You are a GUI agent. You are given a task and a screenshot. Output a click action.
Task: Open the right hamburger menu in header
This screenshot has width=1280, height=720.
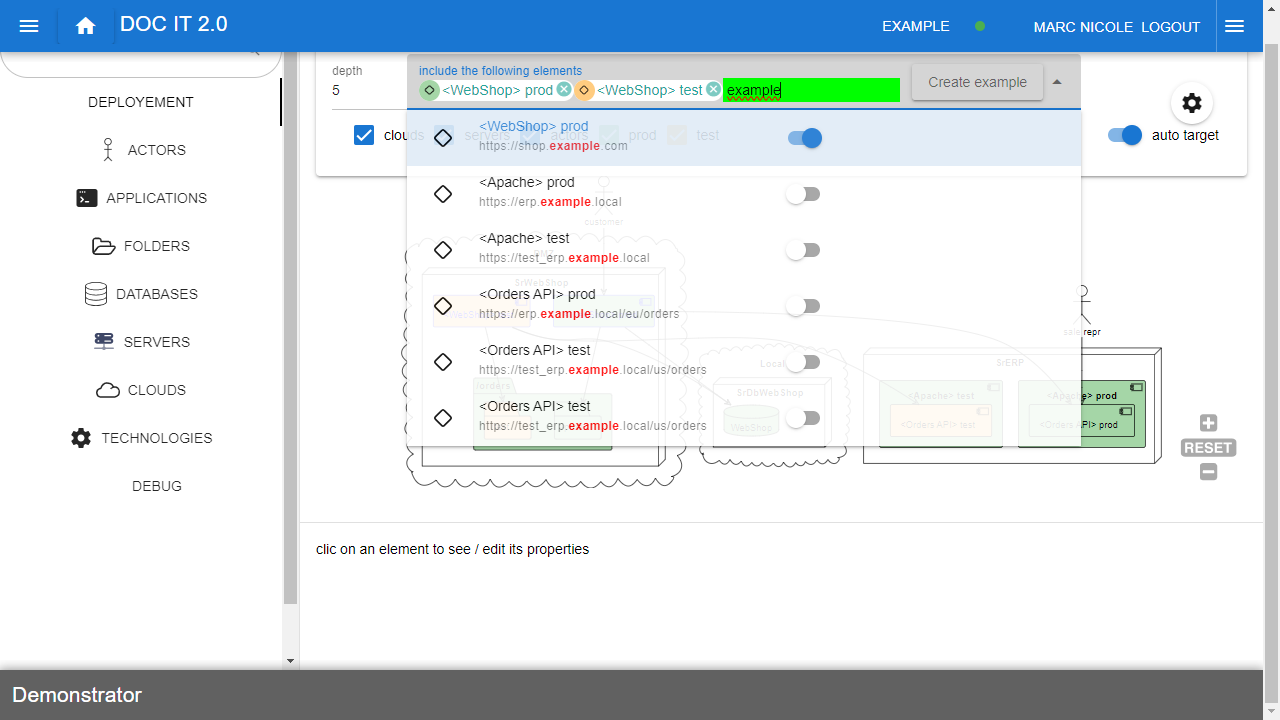click(1234, 27)
